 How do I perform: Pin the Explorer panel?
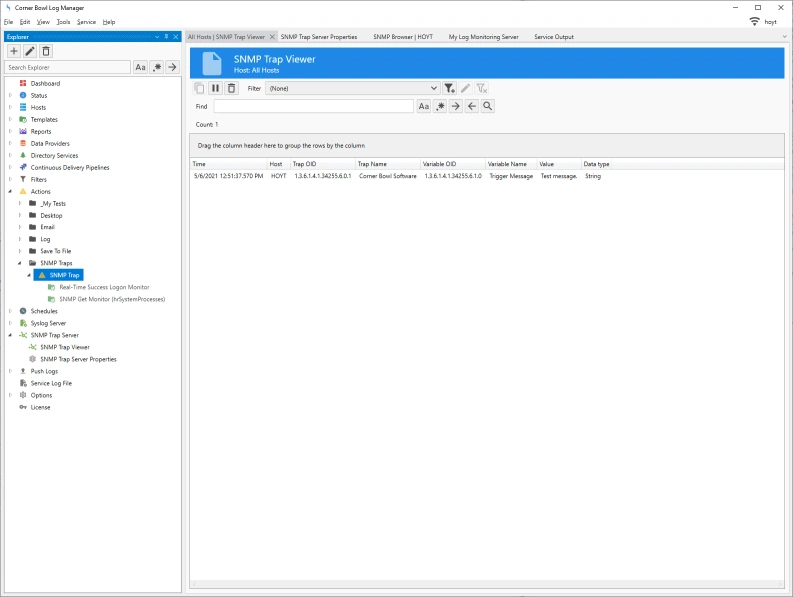(x=166, y=36)
